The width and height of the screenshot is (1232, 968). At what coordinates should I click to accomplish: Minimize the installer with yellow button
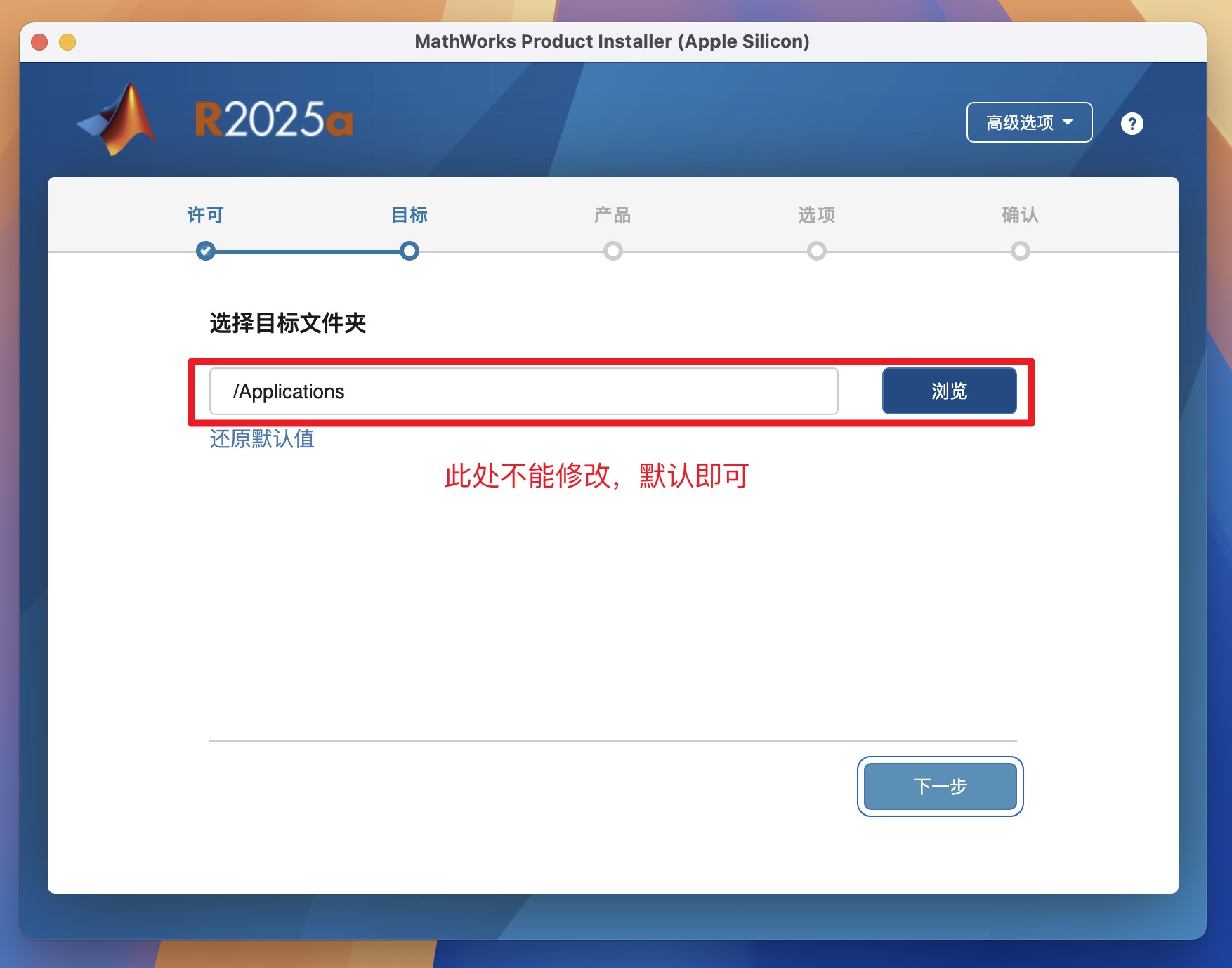[x=67, y=42]
